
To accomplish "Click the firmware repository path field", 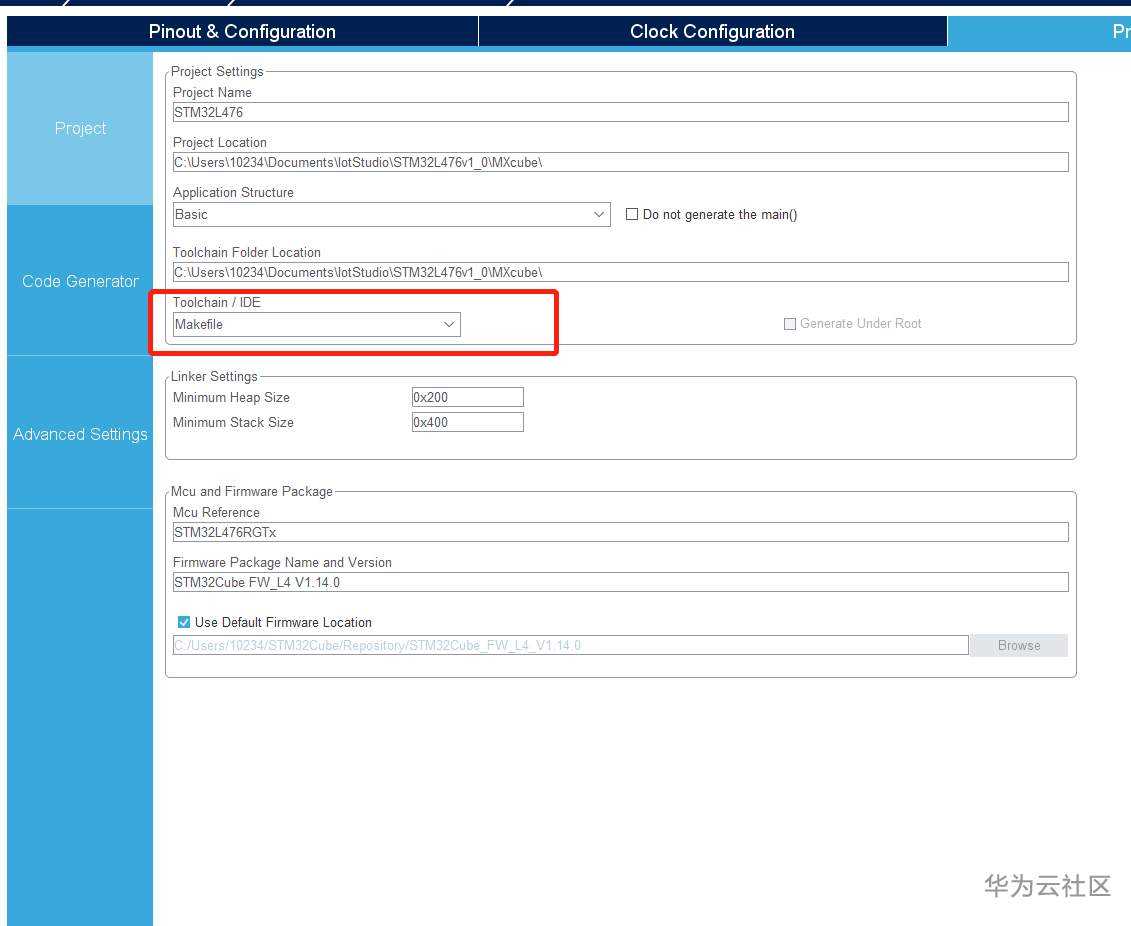I will (571, 645).
